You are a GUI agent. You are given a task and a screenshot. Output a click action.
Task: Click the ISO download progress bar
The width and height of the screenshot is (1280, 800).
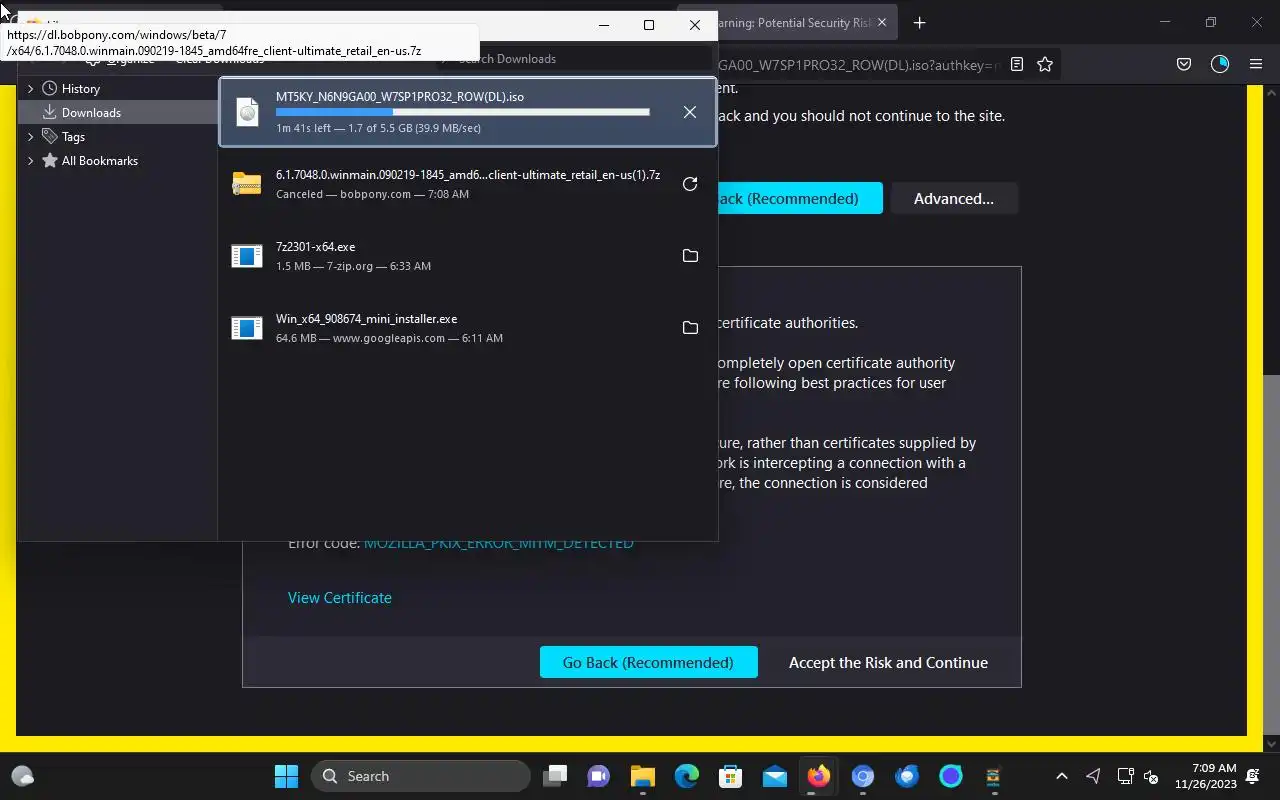[462, 112]
